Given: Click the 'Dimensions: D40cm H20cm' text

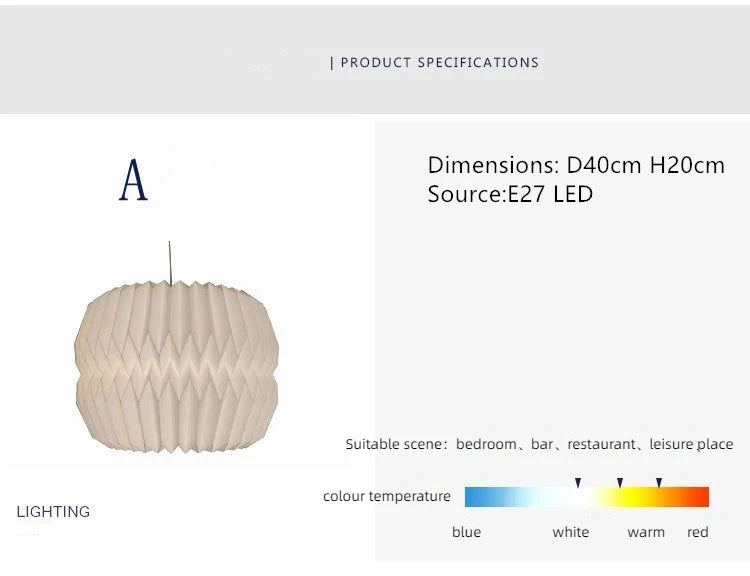Looking at the screenshot, I should [576, 165].
